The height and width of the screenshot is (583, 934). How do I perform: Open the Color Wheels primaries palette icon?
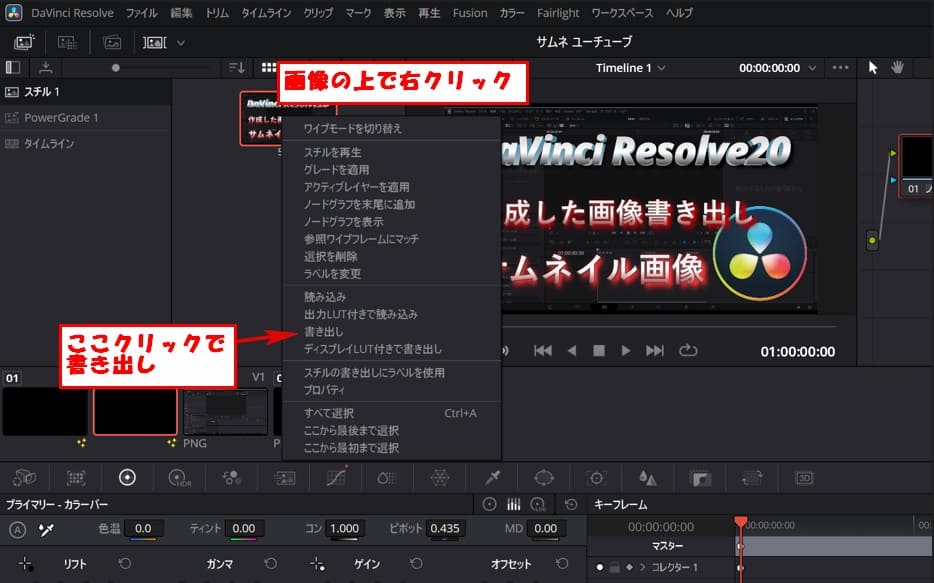point(127,478)
